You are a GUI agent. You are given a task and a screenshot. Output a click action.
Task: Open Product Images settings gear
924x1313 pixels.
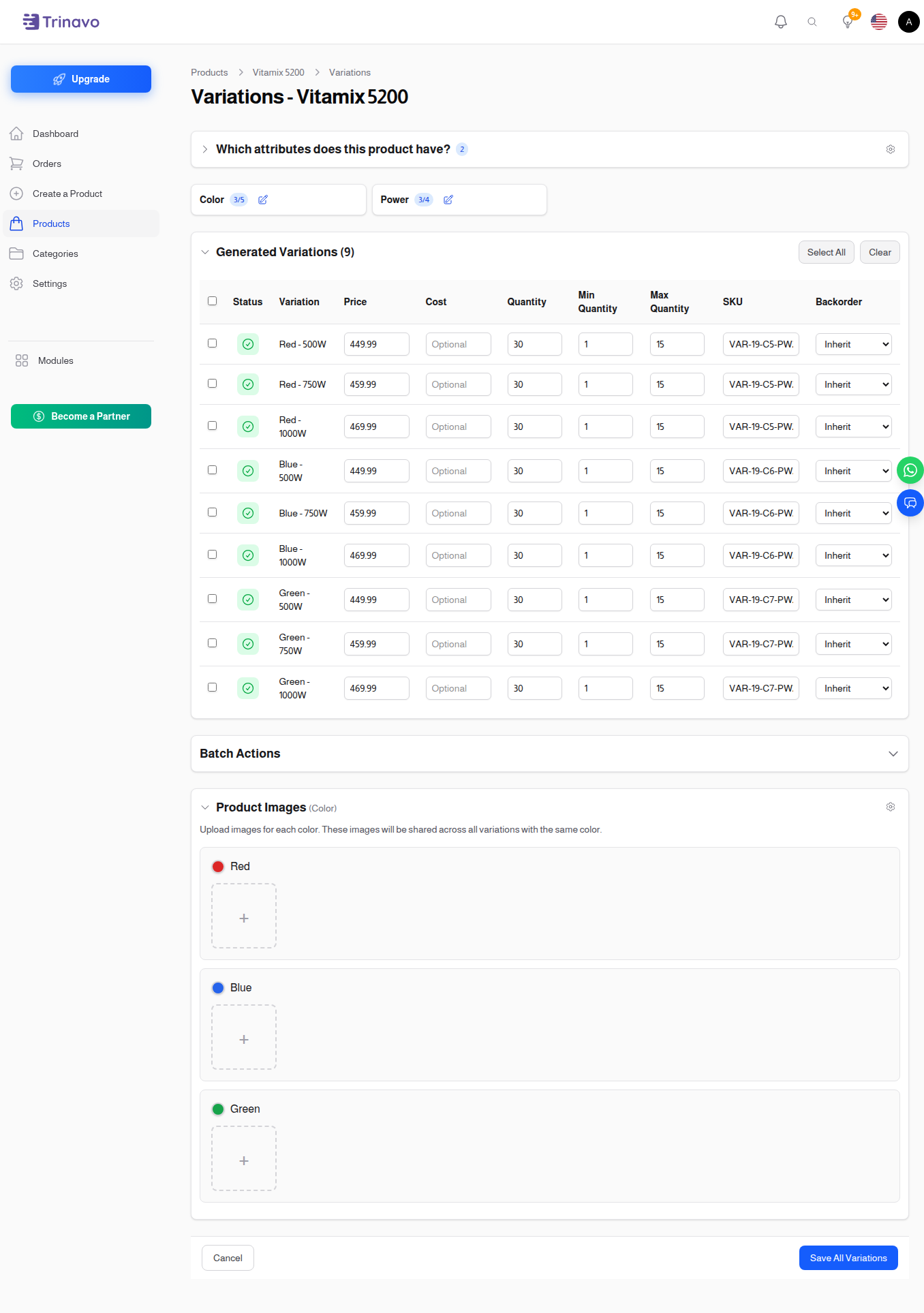click(891, 807)
